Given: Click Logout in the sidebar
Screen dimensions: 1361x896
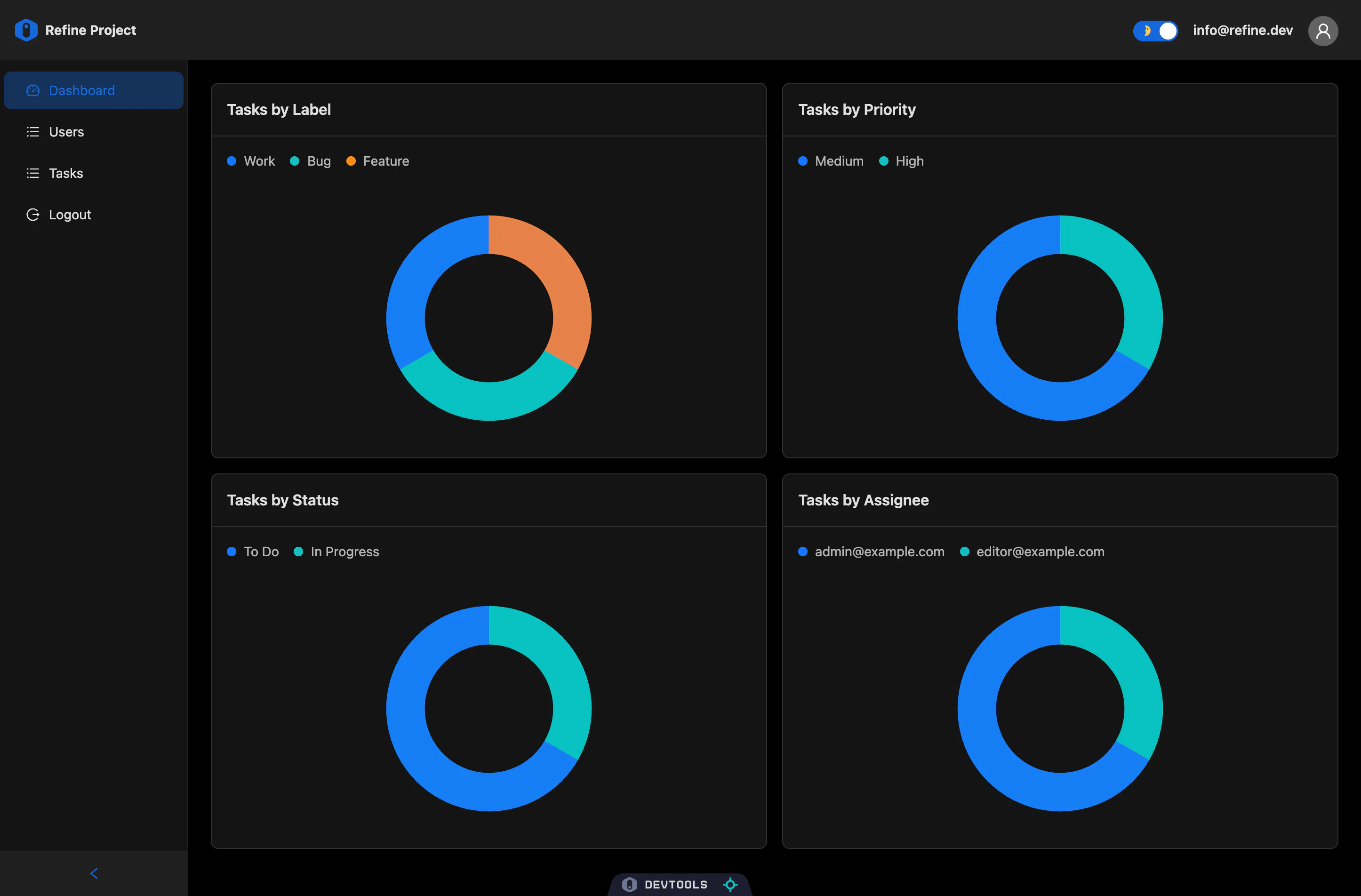Looking at the screenshot, I should [x=69, y=215].
